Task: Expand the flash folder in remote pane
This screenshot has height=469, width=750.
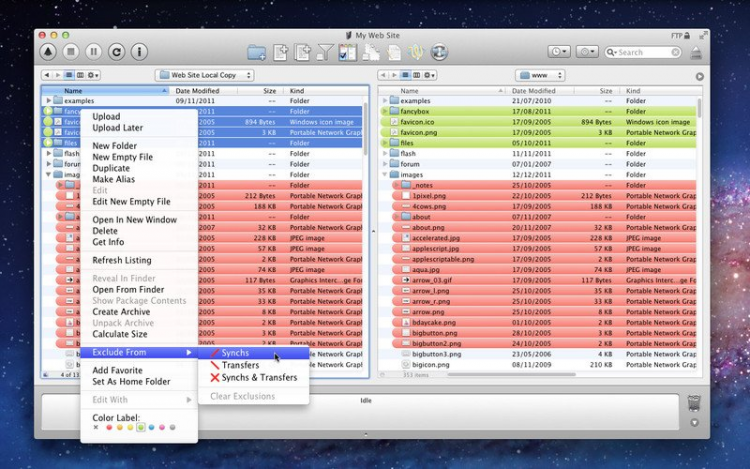Action: pos(385,154)
